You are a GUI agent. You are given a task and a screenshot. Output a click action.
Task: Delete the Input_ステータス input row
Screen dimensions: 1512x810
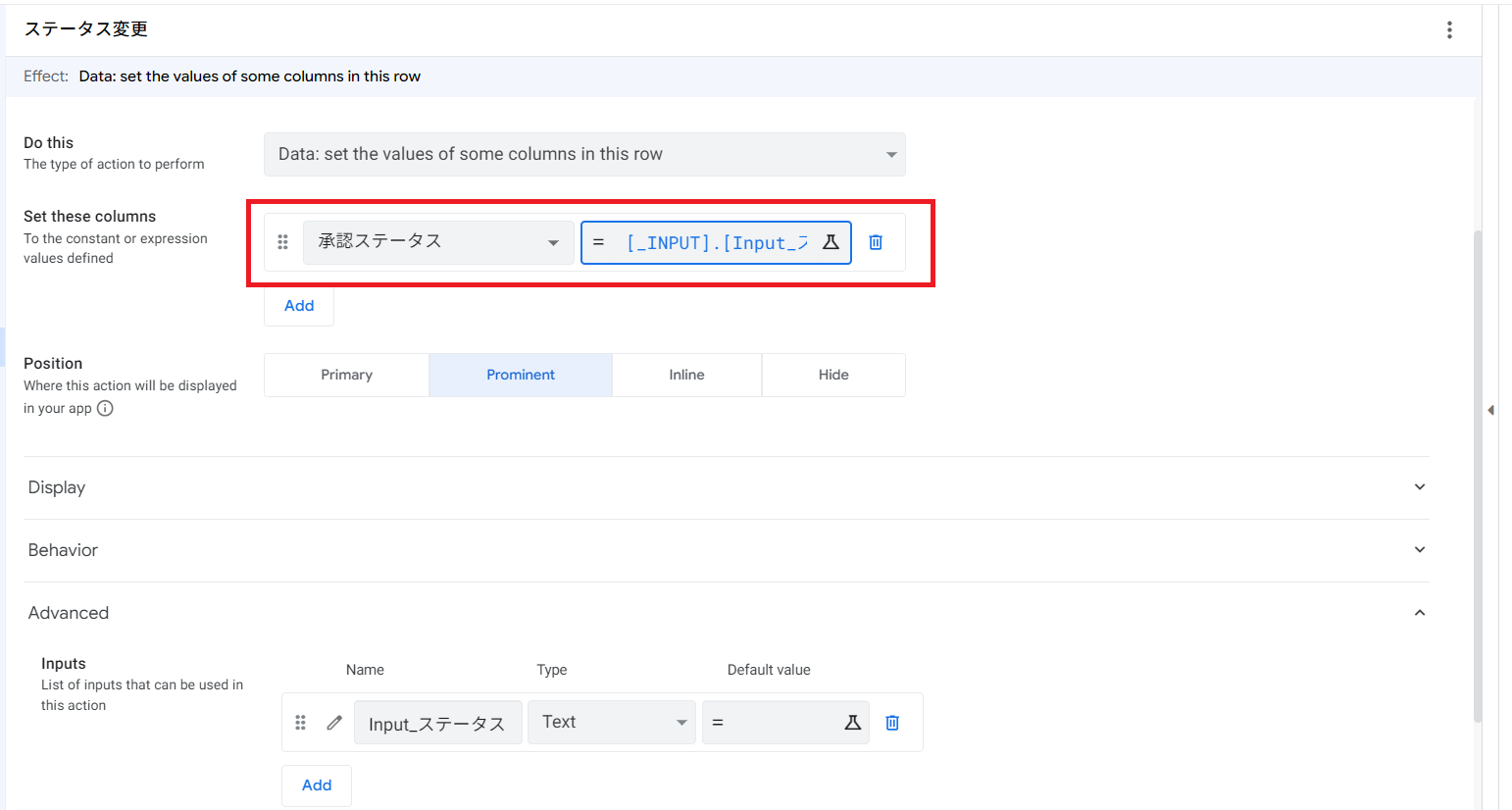[x=892, y=723]
